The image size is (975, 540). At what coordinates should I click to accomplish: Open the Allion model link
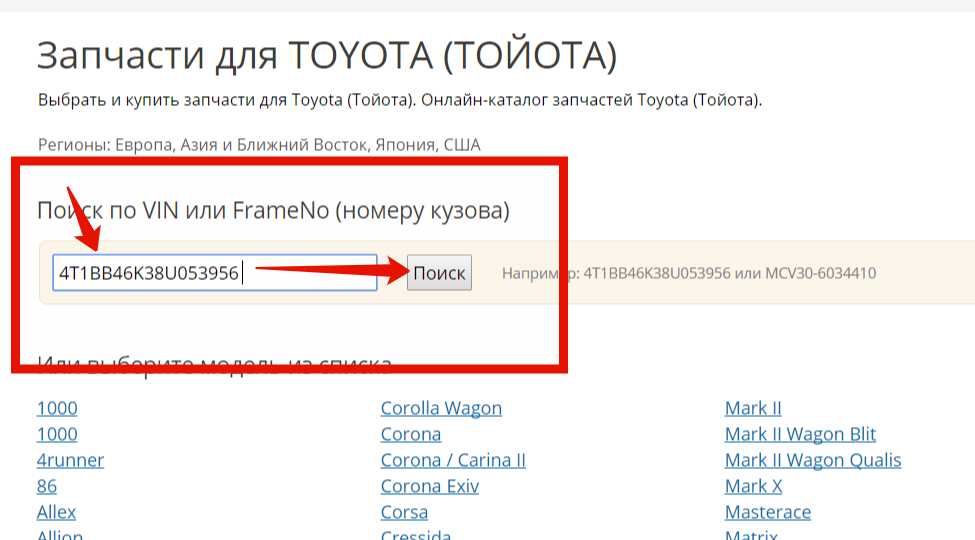(59, 535)
